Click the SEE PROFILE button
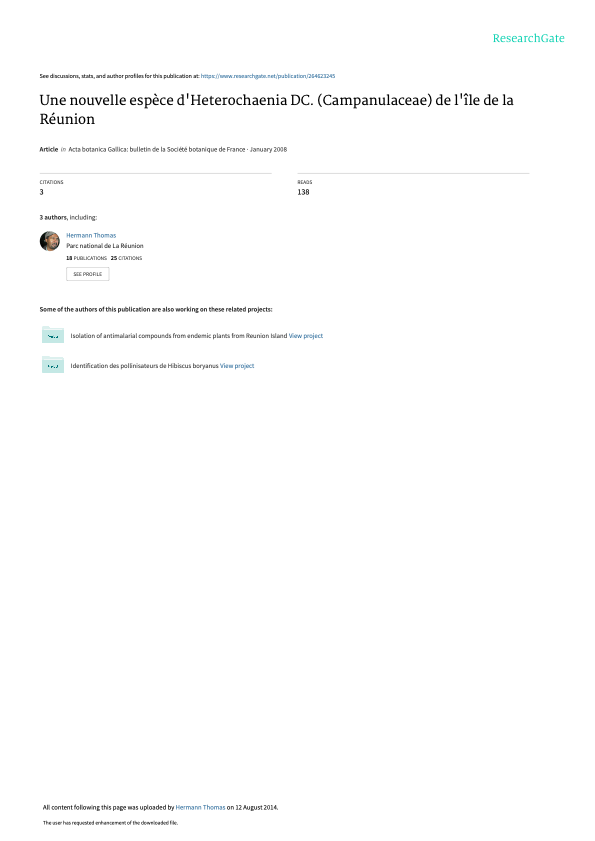The width and height of the screenshot is (595, 841). pos(87,274)
